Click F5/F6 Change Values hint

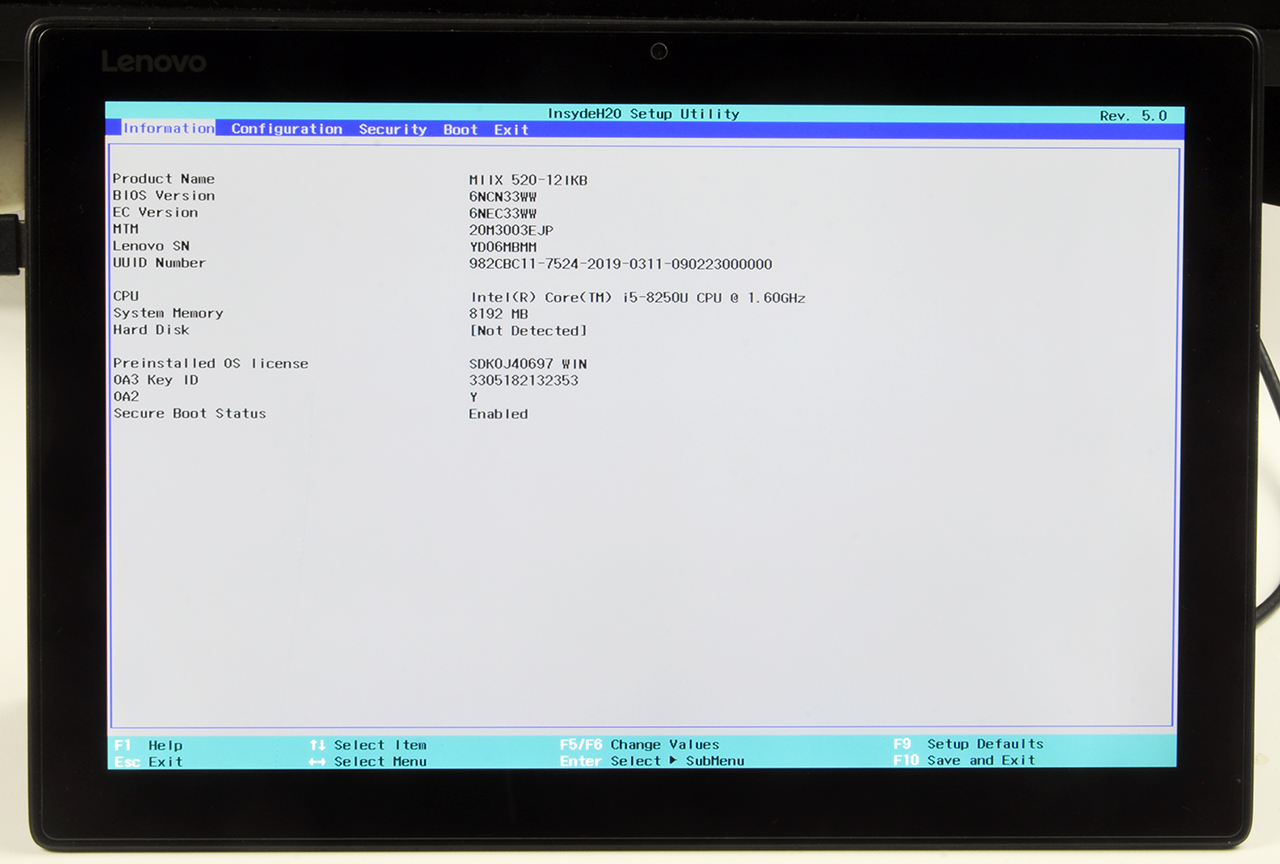tap(639, 744)
